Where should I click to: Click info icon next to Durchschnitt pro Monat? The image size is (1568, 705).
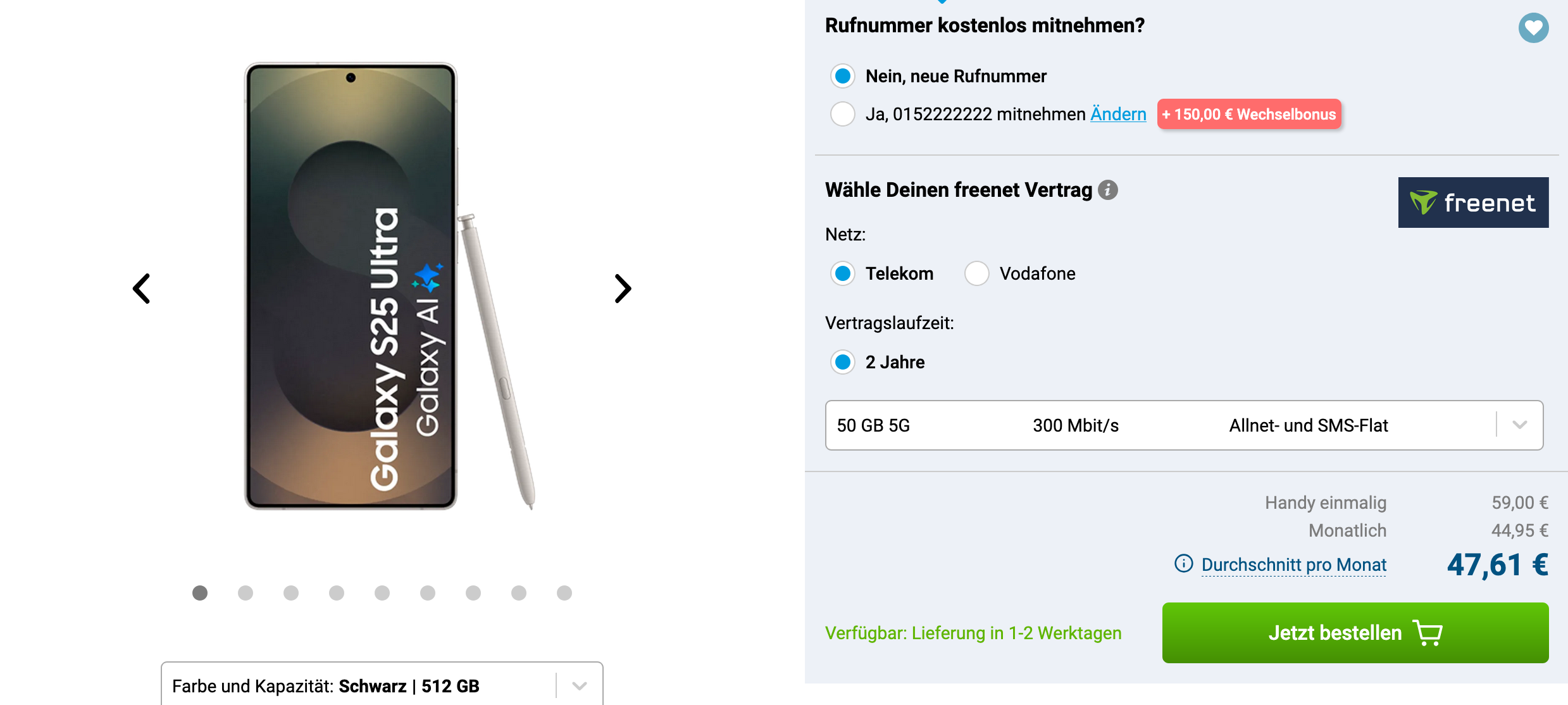[1183, 563]
